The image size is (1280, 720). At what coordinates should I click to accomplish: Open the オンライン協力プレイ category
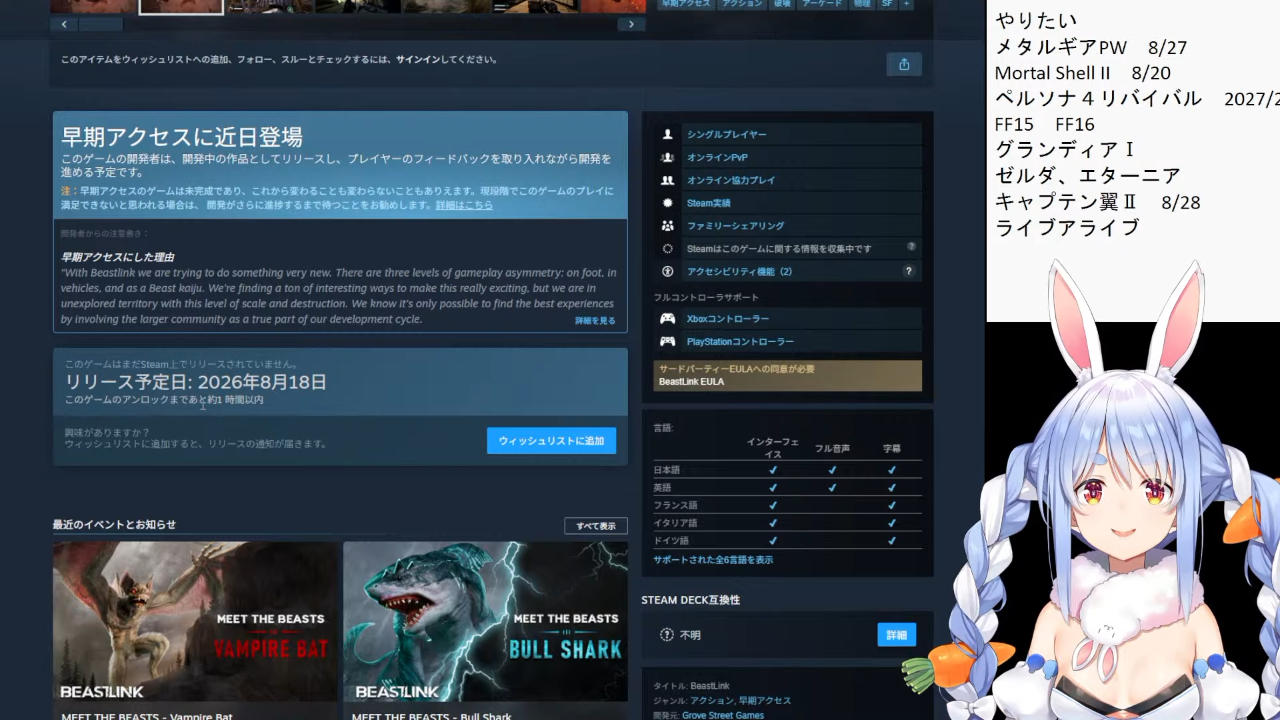point(731,180)
